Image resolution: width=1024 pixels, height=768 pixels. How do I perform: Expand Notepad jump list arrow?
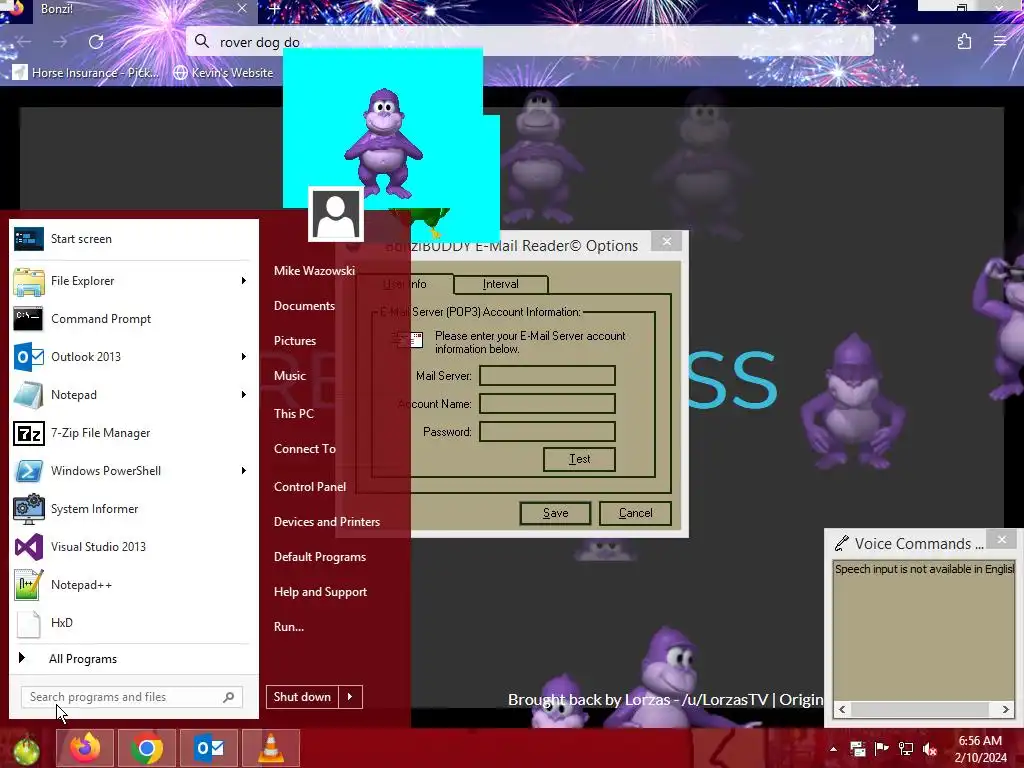(244, 394)
